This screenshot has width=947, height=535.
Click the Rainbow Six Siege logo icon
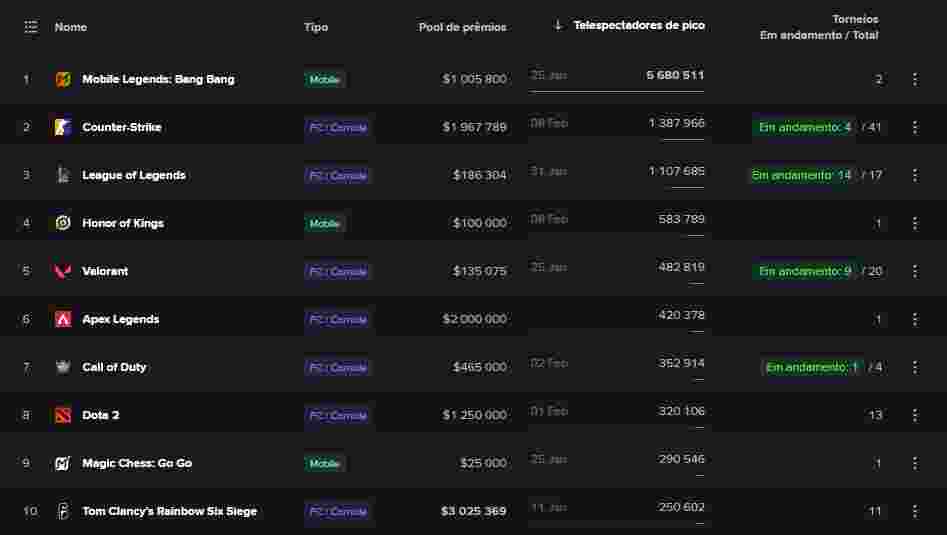pyautogui.click(x=63, y=511)
